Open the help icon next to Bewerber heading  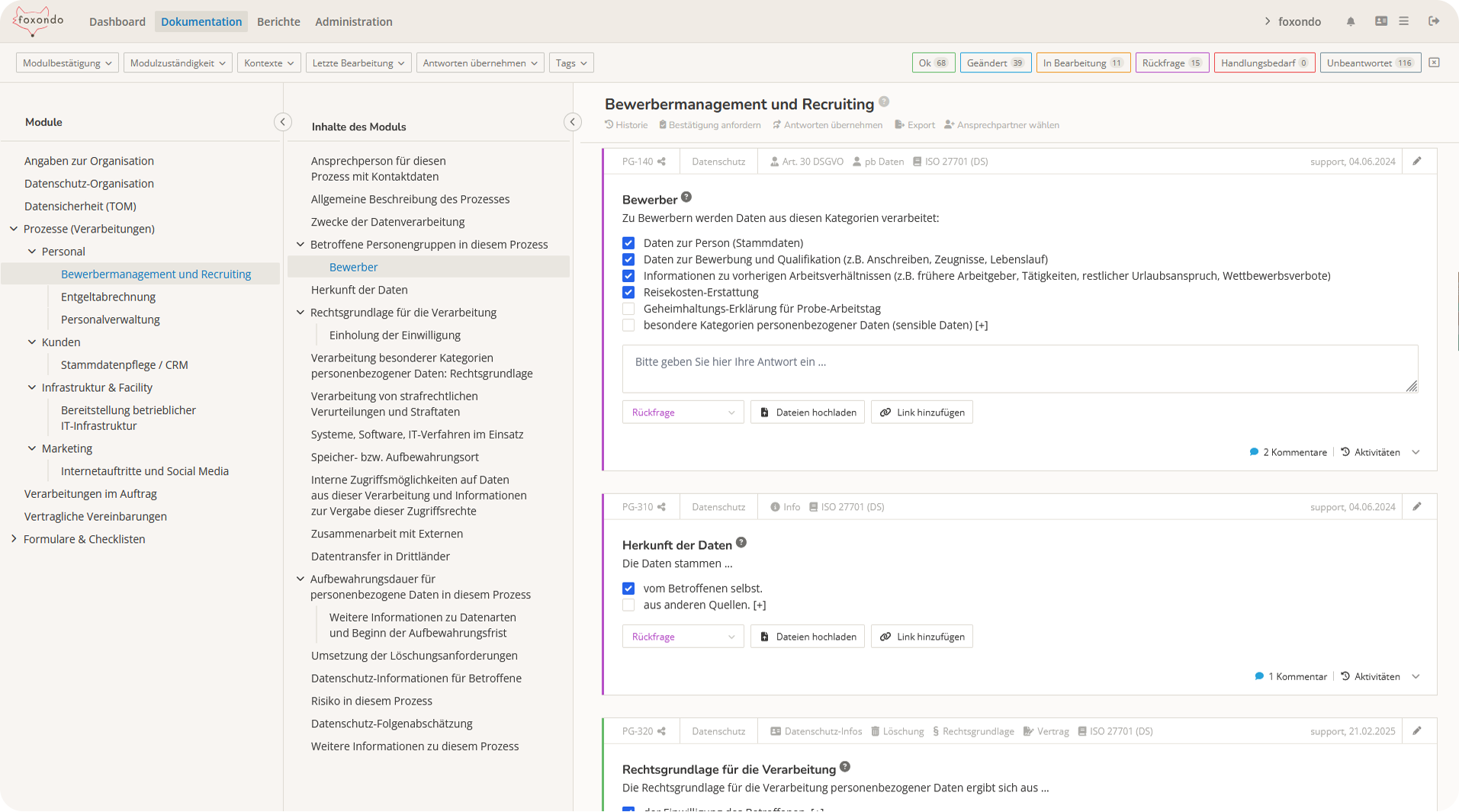tap(686, 197)
